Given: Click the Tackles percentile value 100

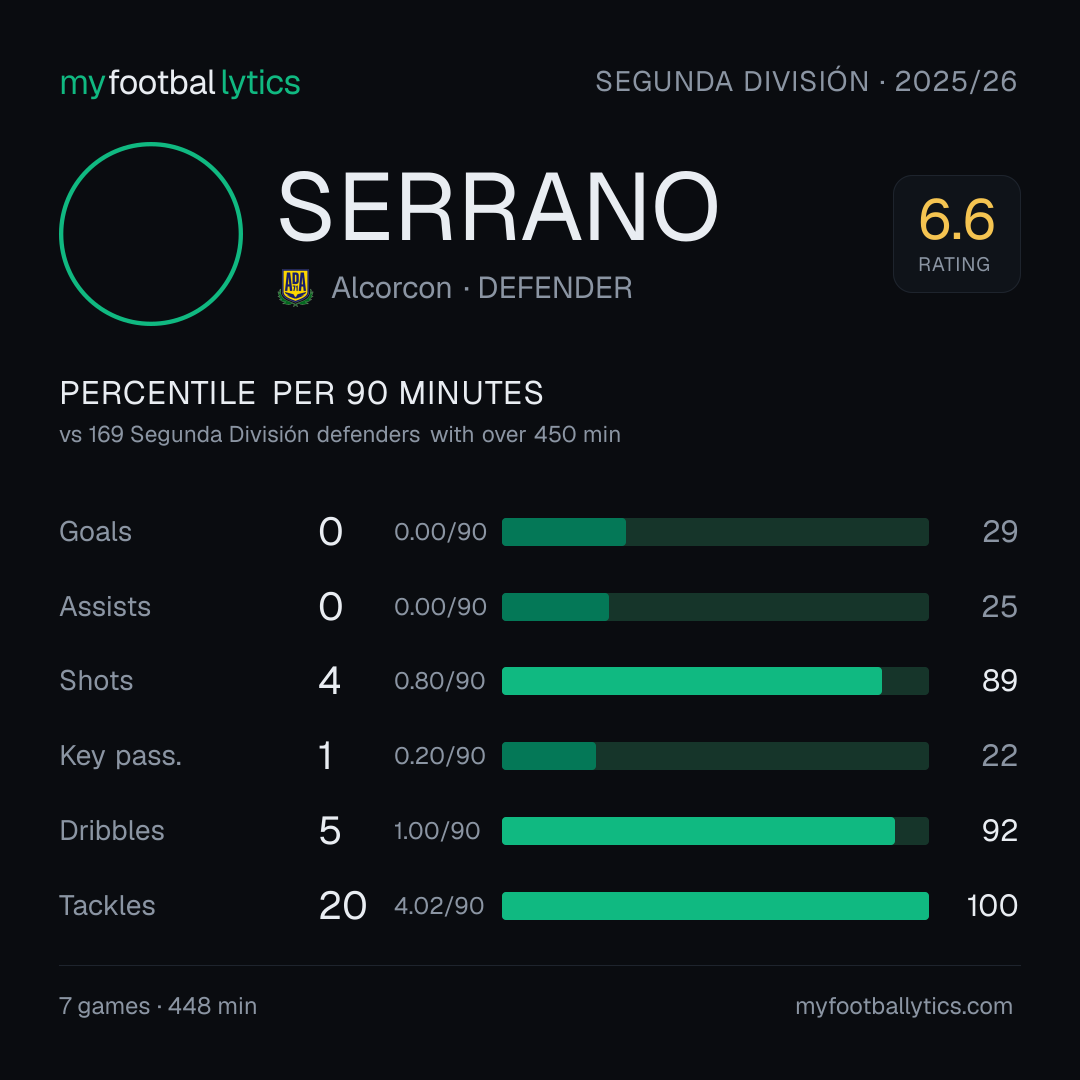Looking at the screenshot, I should tap(992, 906).
